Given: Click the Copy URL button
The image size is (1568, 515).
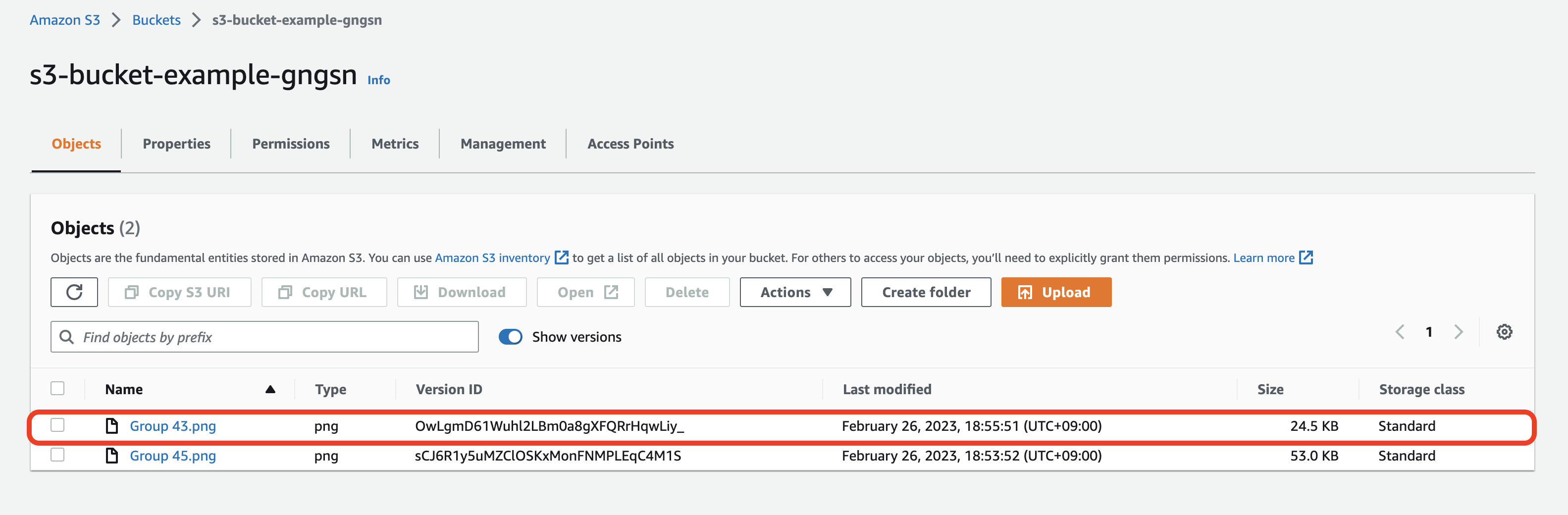Looking at the screenshot, I should pyautogui.click(x=324, y=292).
